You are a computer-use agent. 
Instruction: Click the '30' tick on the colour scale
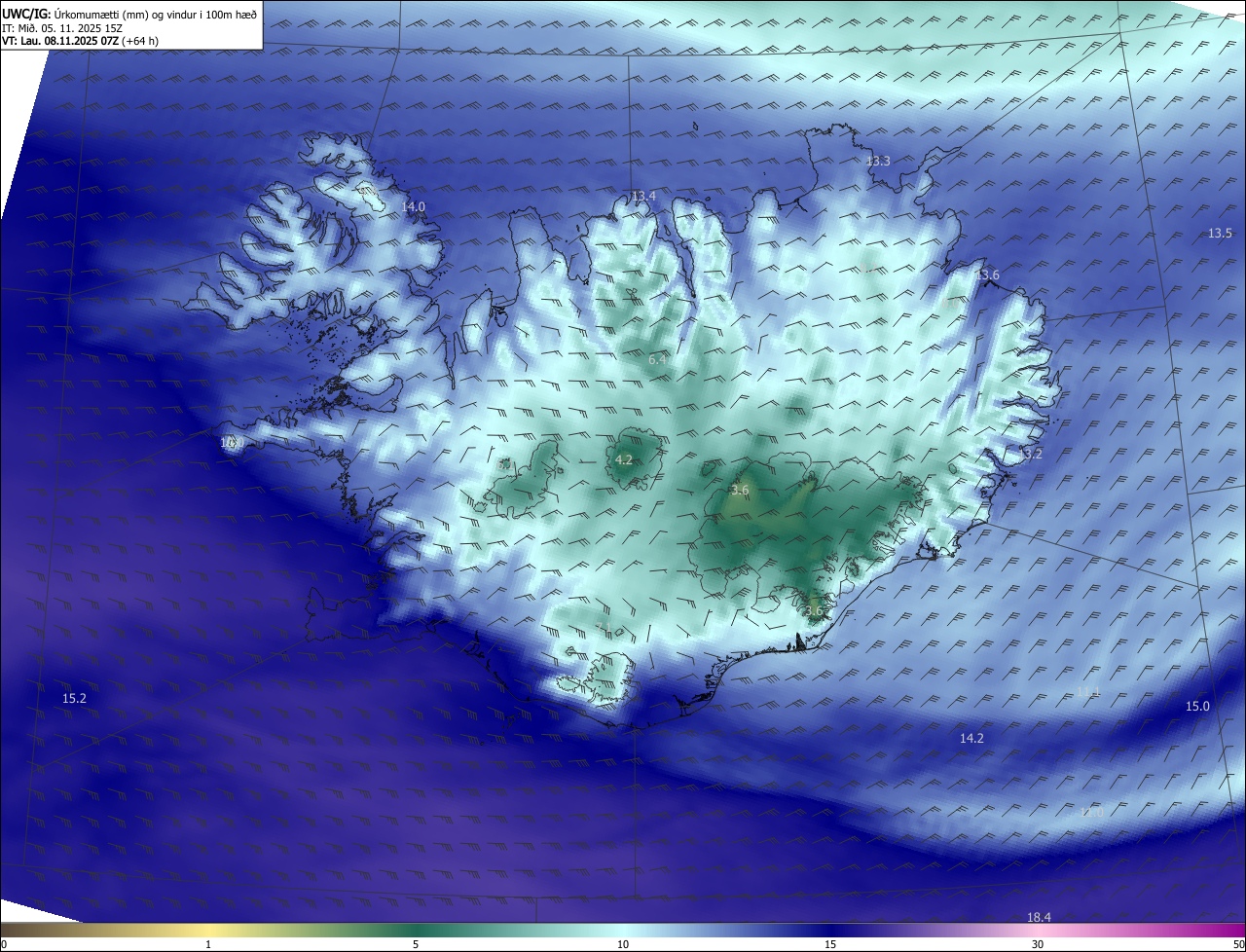click(1038, 945)
